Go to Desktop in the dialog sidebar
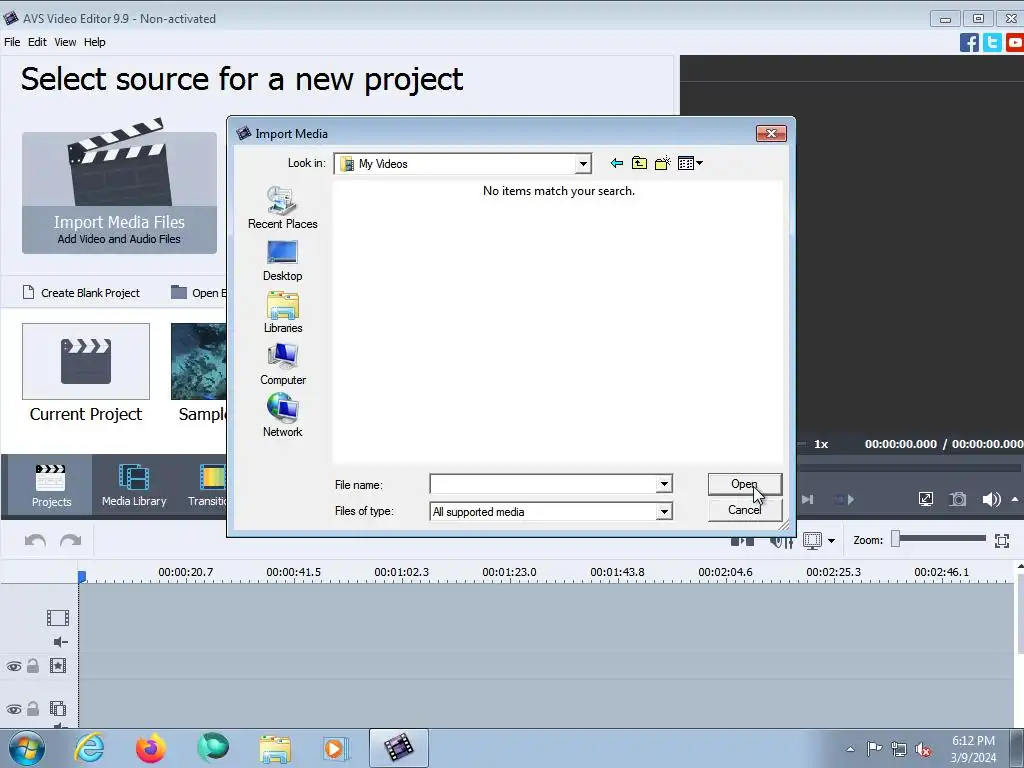The height and width of the screenshot is (768, 1024). coord(283,261)
